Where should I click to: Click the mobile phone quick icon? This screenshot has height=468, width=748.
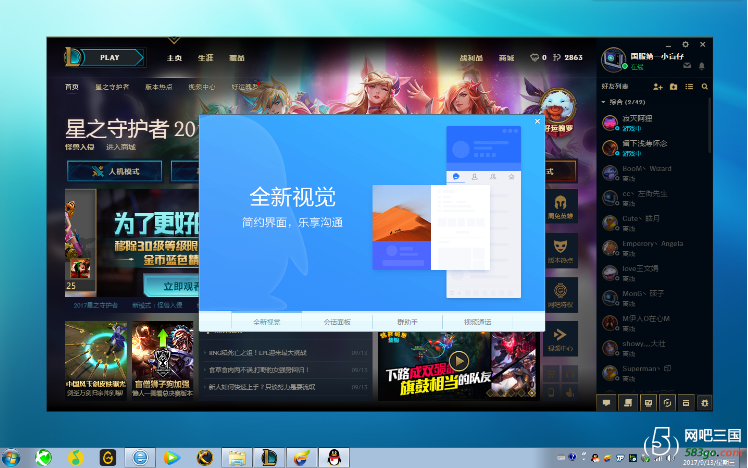(551, 392)
